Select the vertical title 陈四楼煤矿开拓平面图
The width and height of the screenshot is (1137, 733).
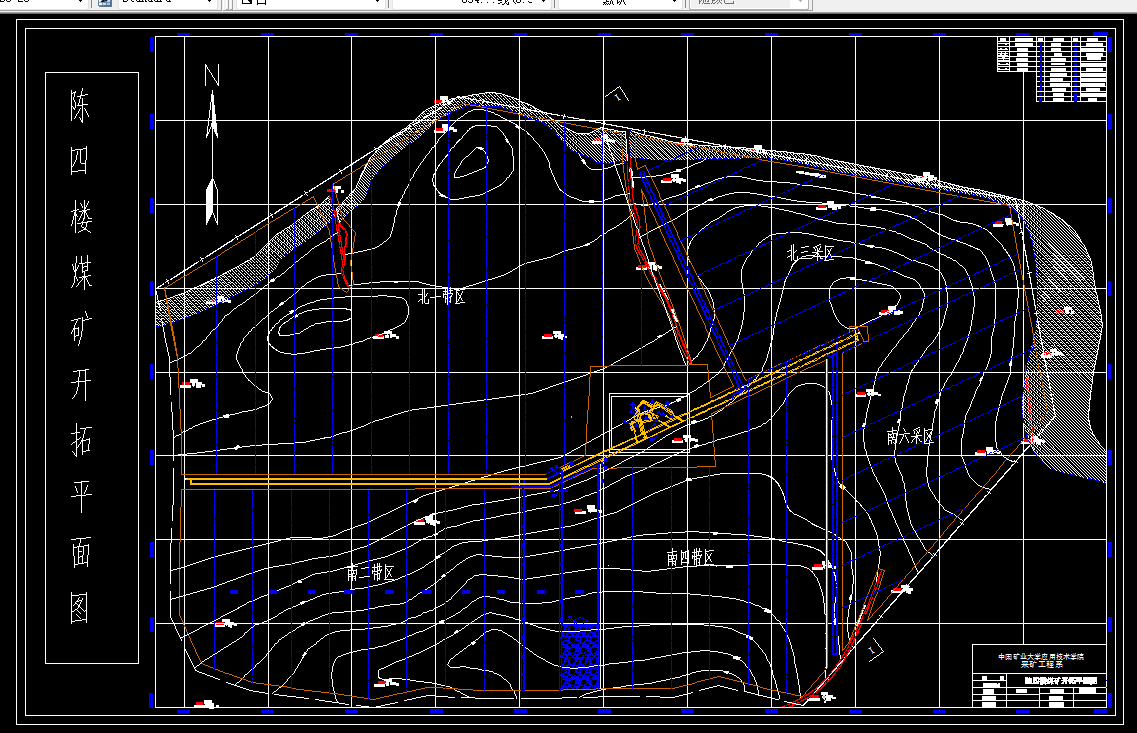tap(81, 357)
